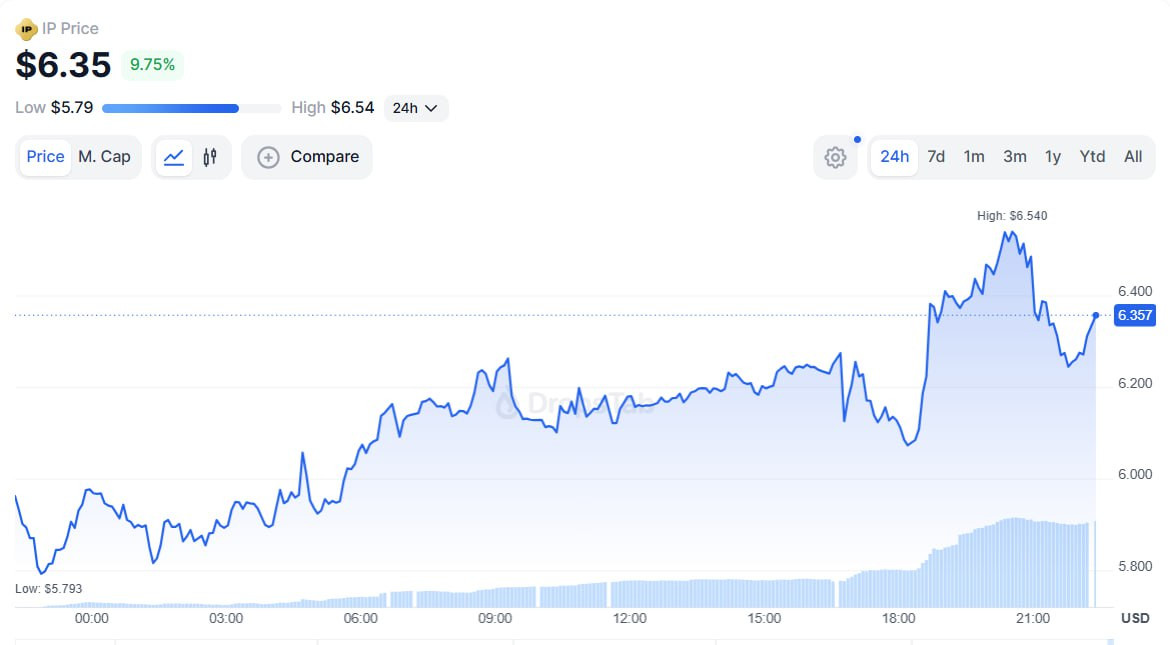Switch to candlestick chart icon
Screen dimensions: 1170x645
point(210,157)
